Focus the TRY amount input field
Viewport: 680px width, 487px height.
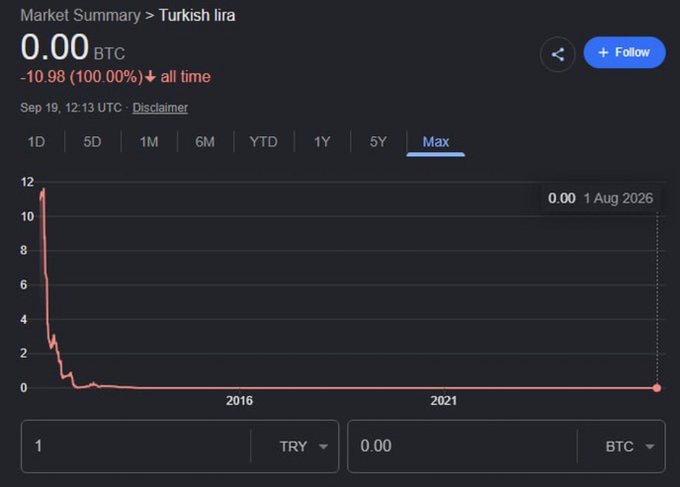pos(135,446)
